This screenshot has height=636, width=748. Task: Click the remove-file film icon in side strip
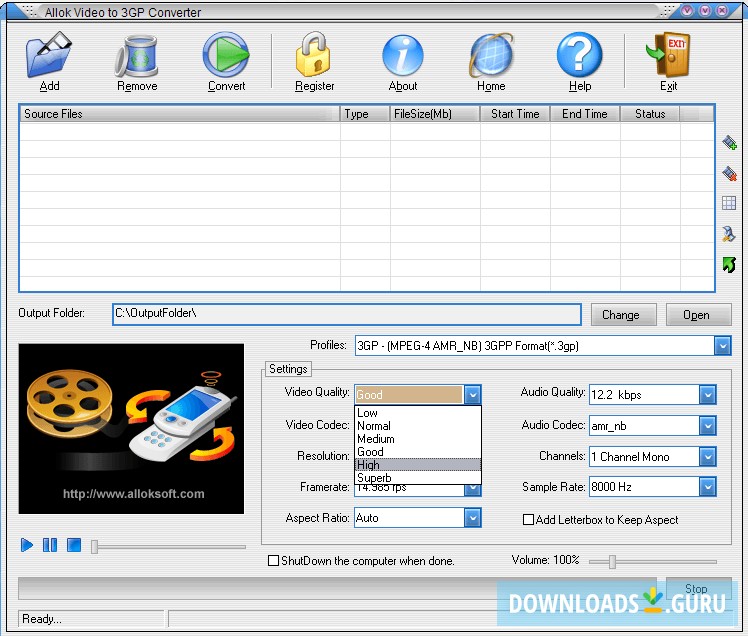[x=729, y=173]
